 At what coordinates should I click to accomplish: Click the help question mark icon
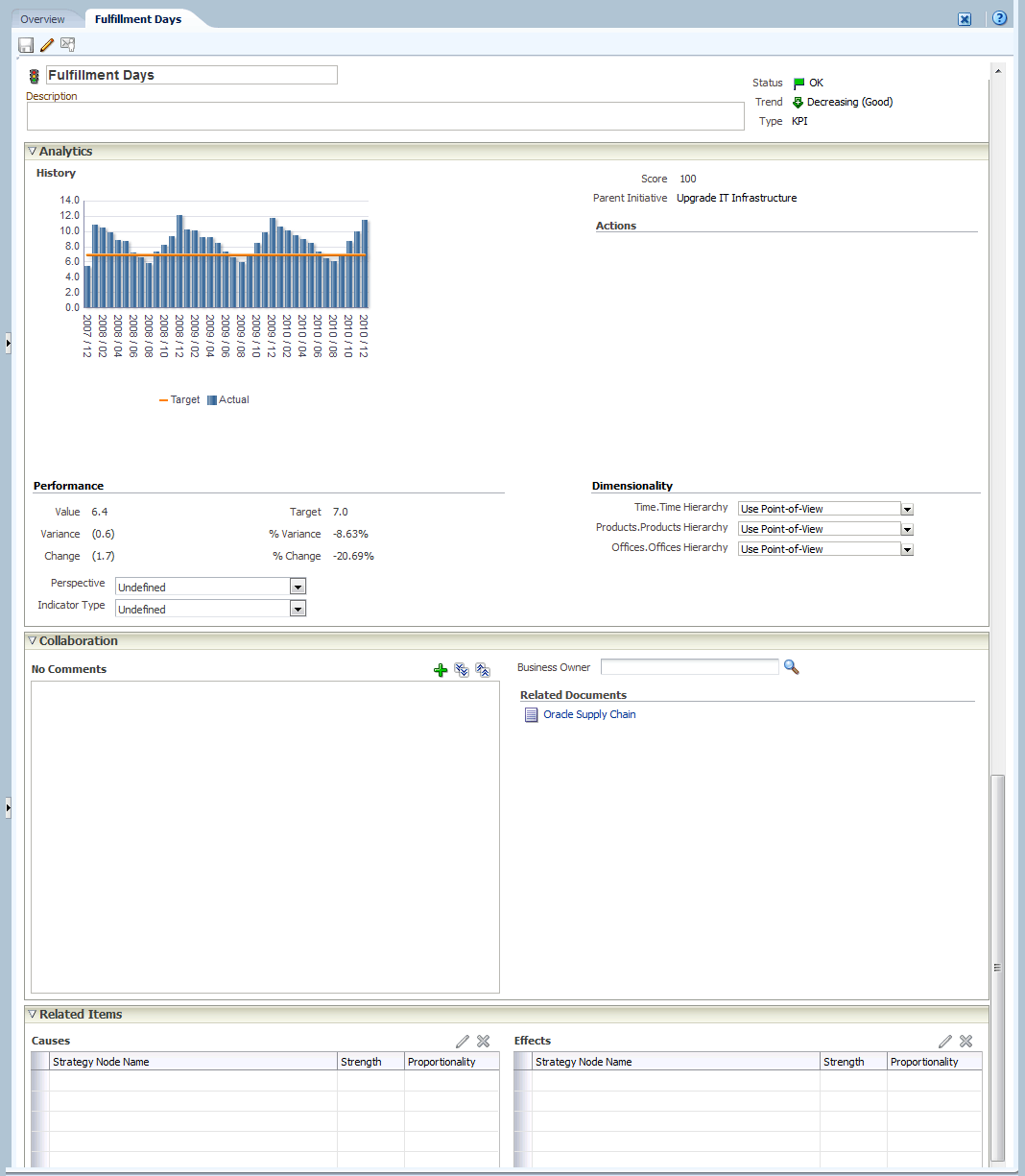(x=999, y=18)
